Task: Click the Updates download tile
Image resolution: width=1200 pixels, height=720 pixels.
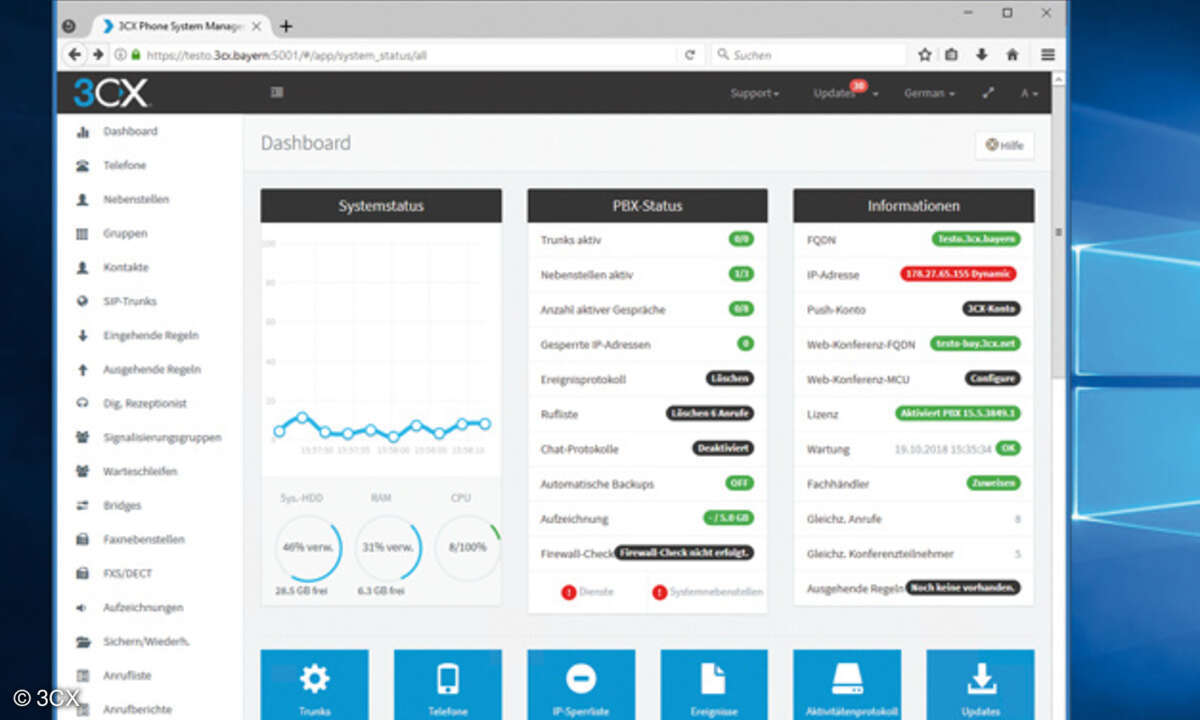Action: [980, 685]
